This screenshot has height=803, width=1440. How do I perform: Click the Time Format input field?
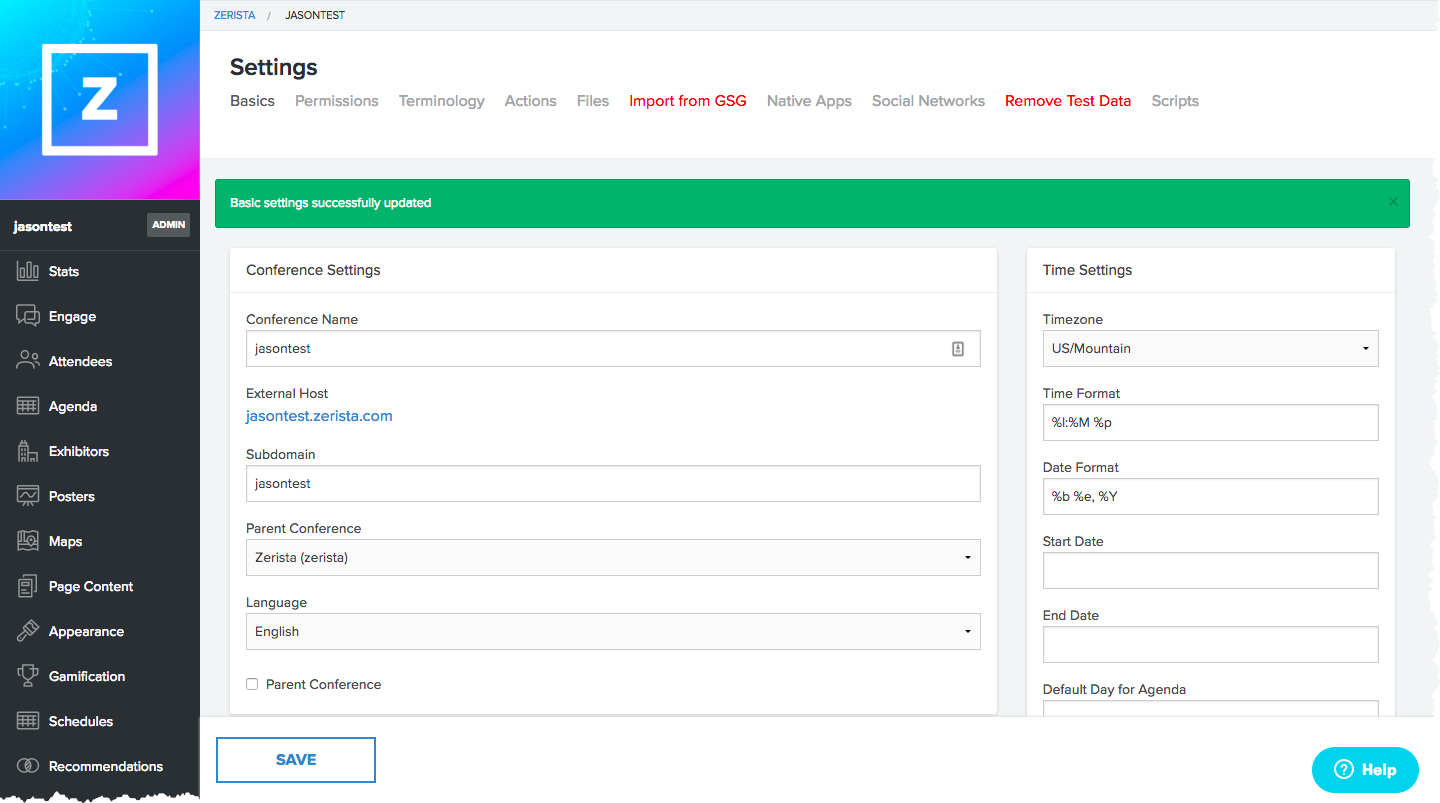pos(1210,422)
